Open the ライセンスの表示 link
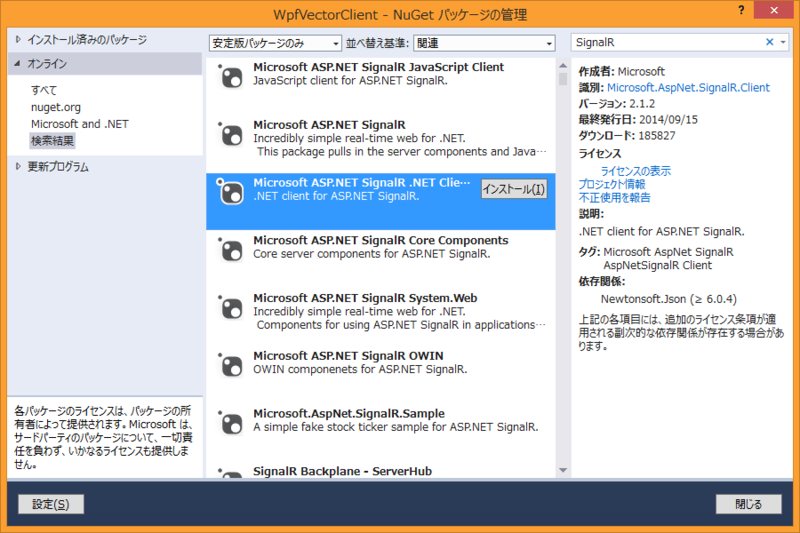Image resolution: width=800 pixels, height=533 pixels. tap(635, 171)
